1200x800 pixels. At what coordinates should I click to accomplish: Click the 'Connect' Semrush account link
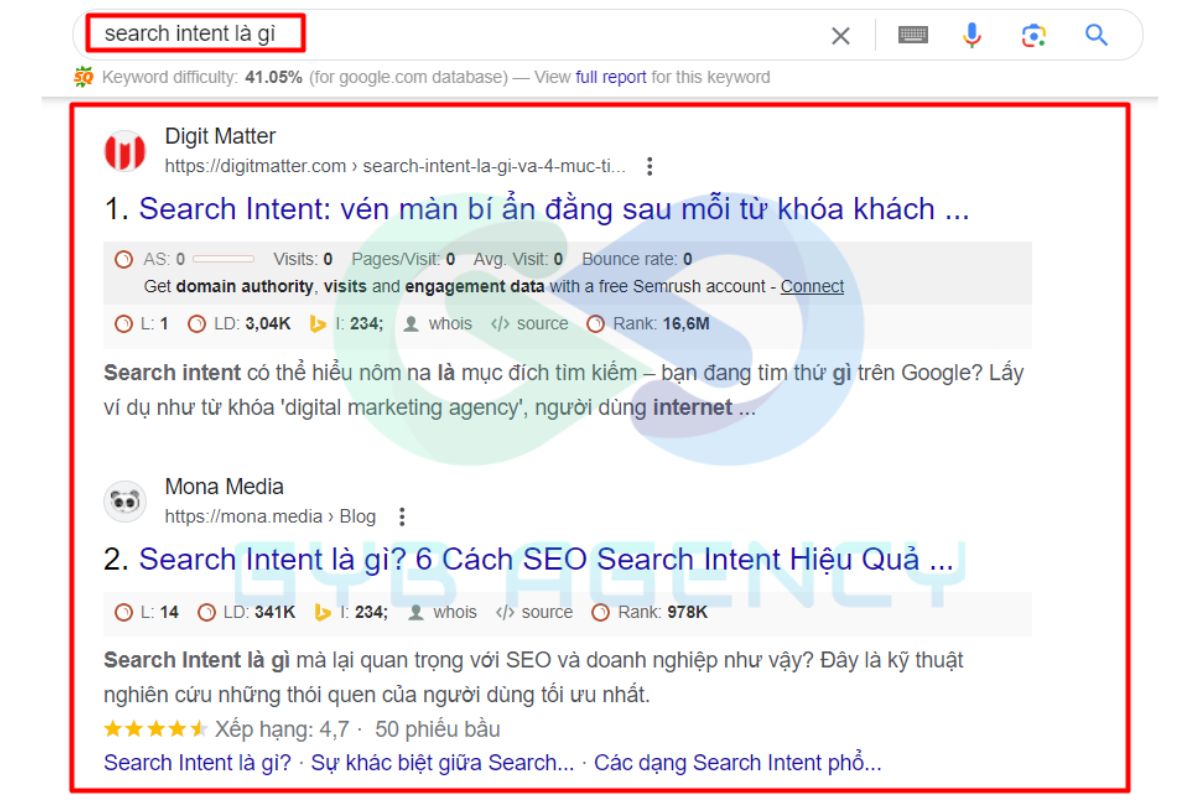(812, 286)
